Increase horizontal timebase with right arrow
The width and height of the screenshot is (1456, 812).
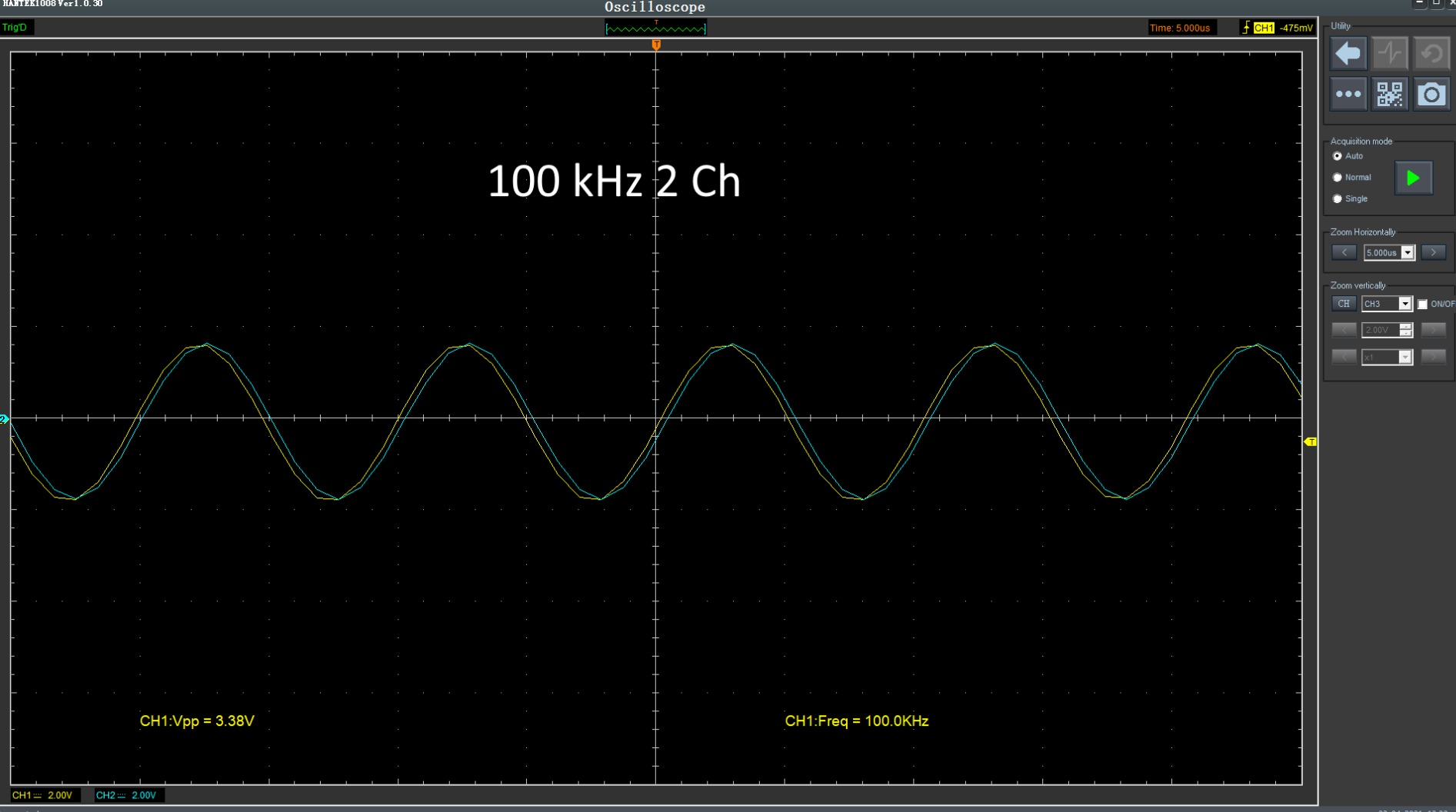[1434, 252]
